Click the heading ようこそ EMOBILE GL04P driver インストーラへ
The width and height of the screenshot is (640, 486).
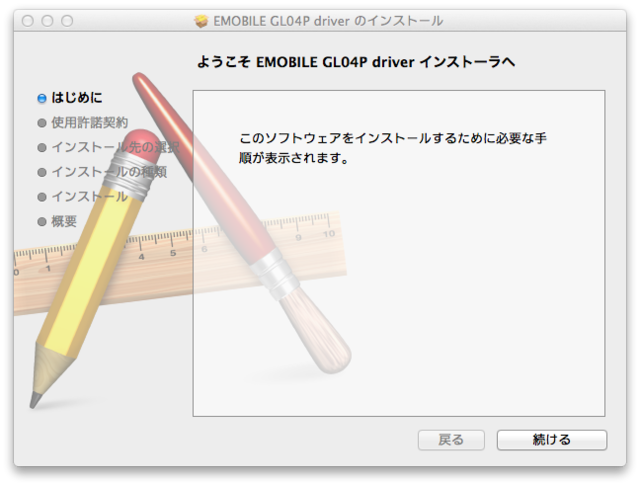pyautogui.click(x=356, y=62)
